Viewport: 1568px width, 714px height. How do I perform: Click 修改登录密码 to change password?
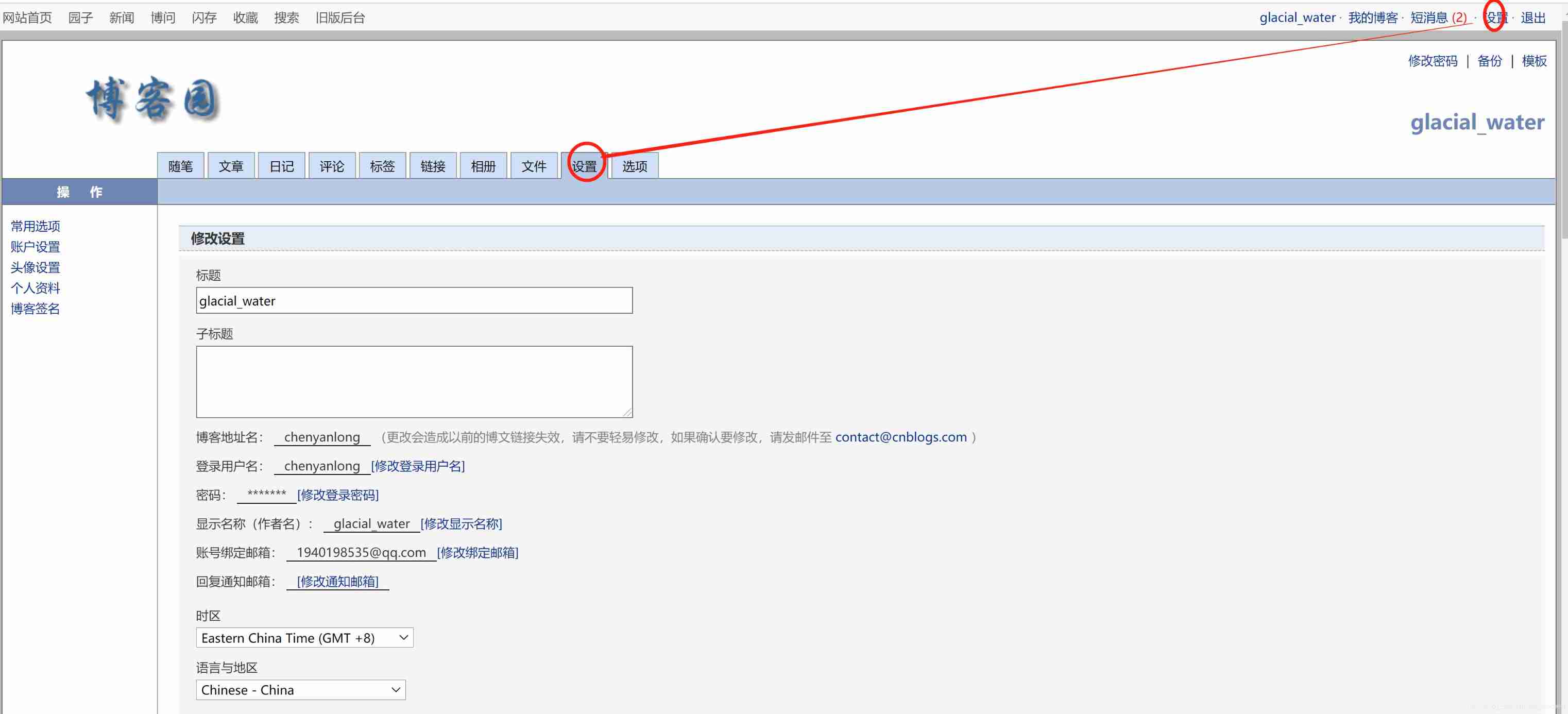click(x=337, y=495)
